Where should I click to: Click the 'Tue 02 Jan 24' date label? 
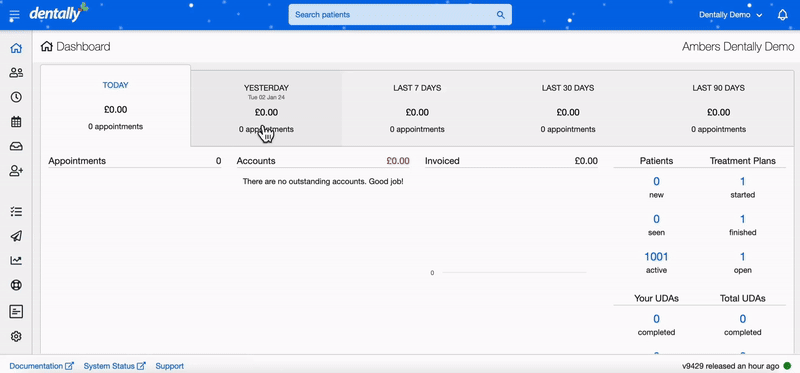click(x=266, y=97)
